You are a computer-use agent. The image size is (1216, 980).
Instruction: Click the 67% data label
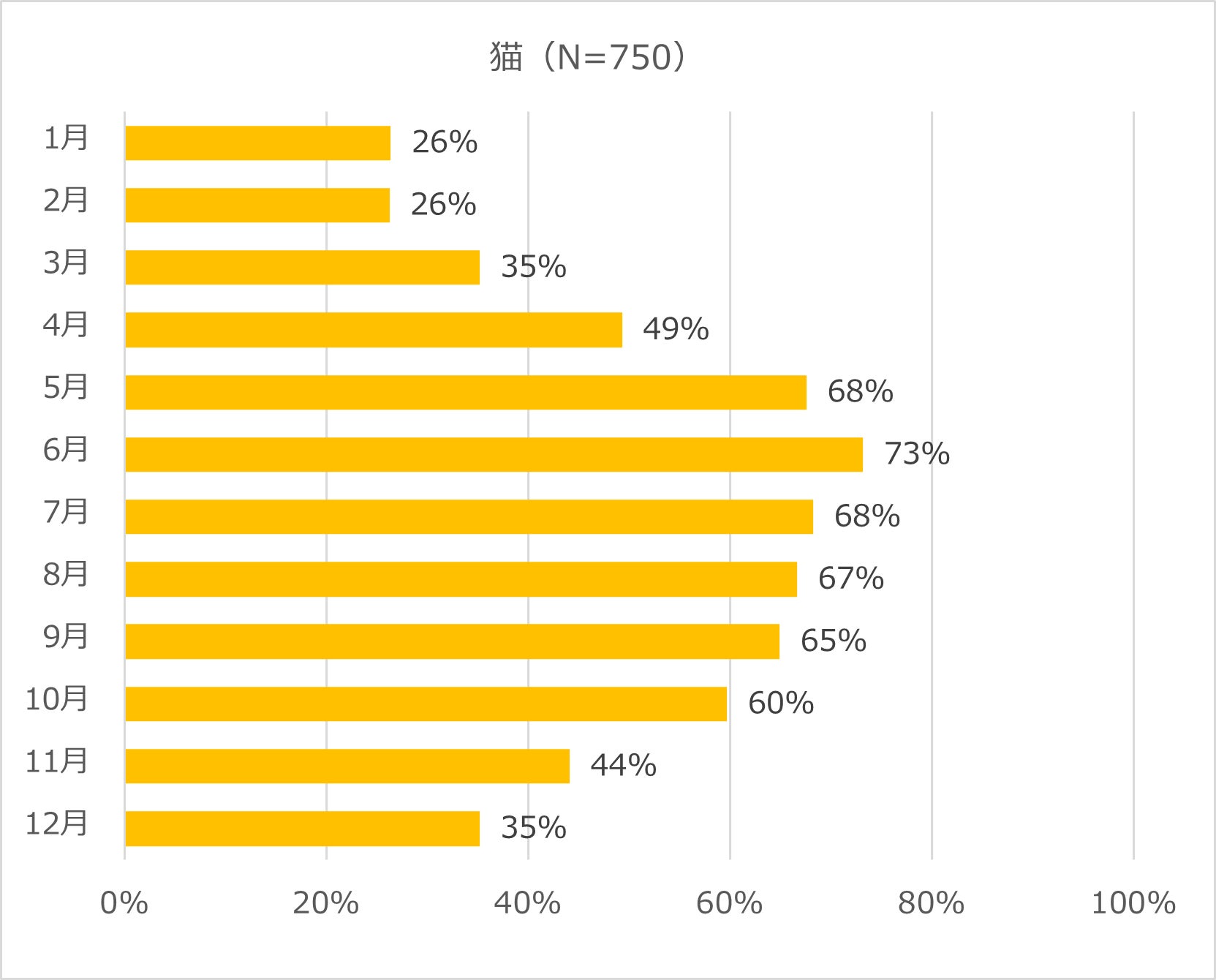(x=850, y=578)
